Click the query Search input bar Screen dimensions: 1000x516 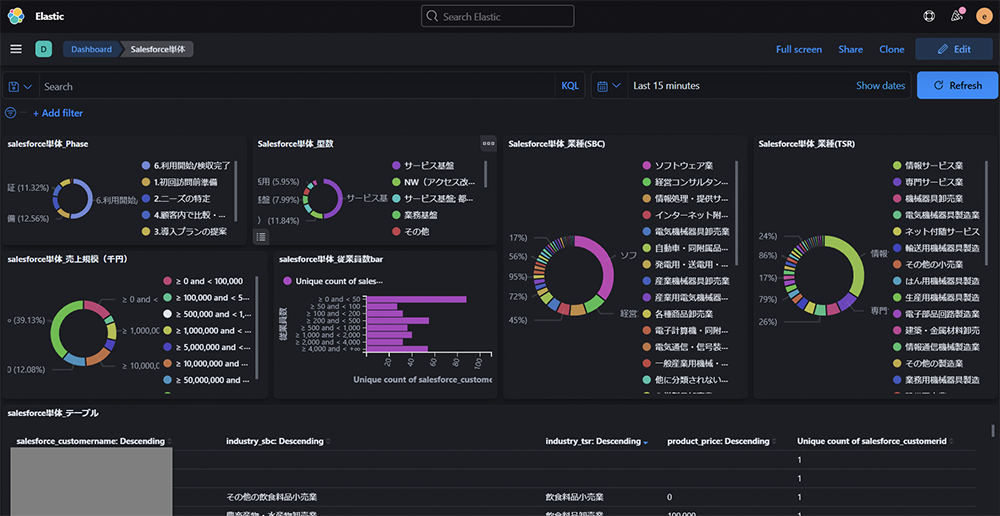[x=297, y=86]
